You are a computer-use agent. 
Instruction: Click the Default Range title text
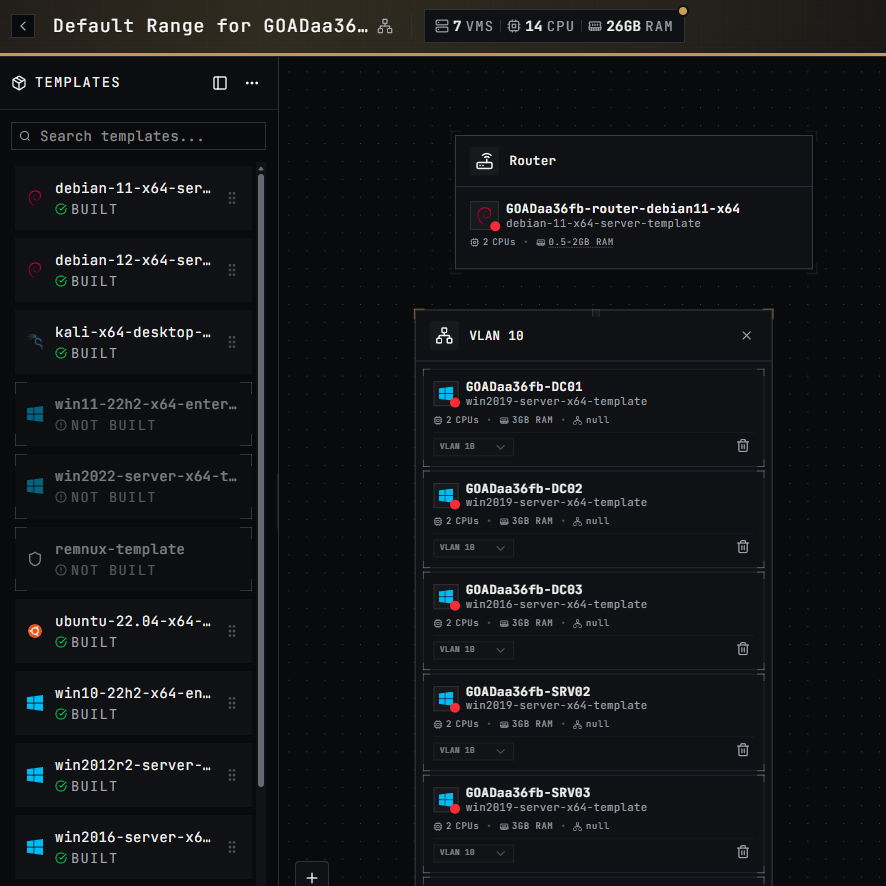(210, 26)
